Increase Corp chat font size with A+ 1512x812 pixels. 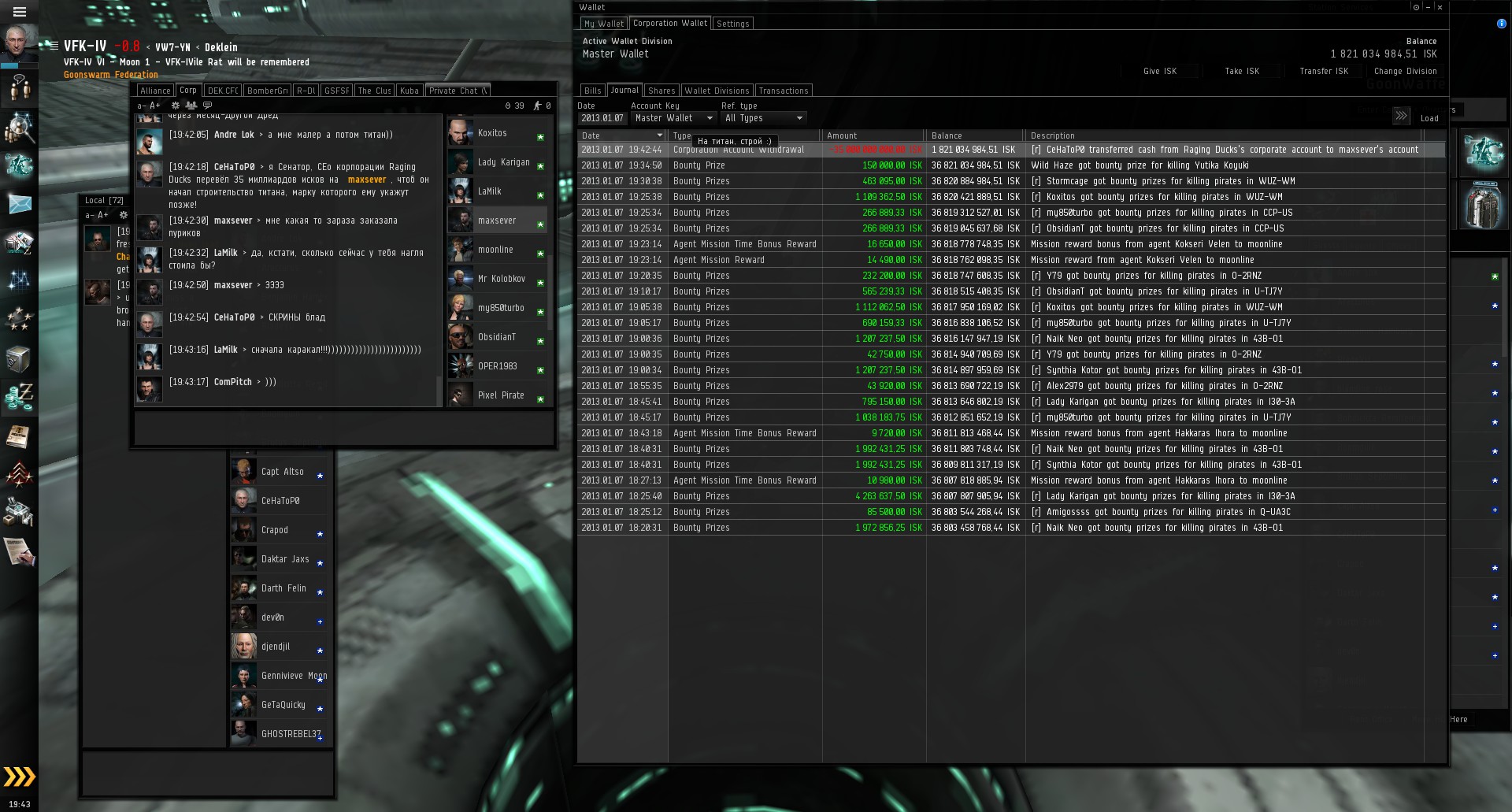pos(155,106)
